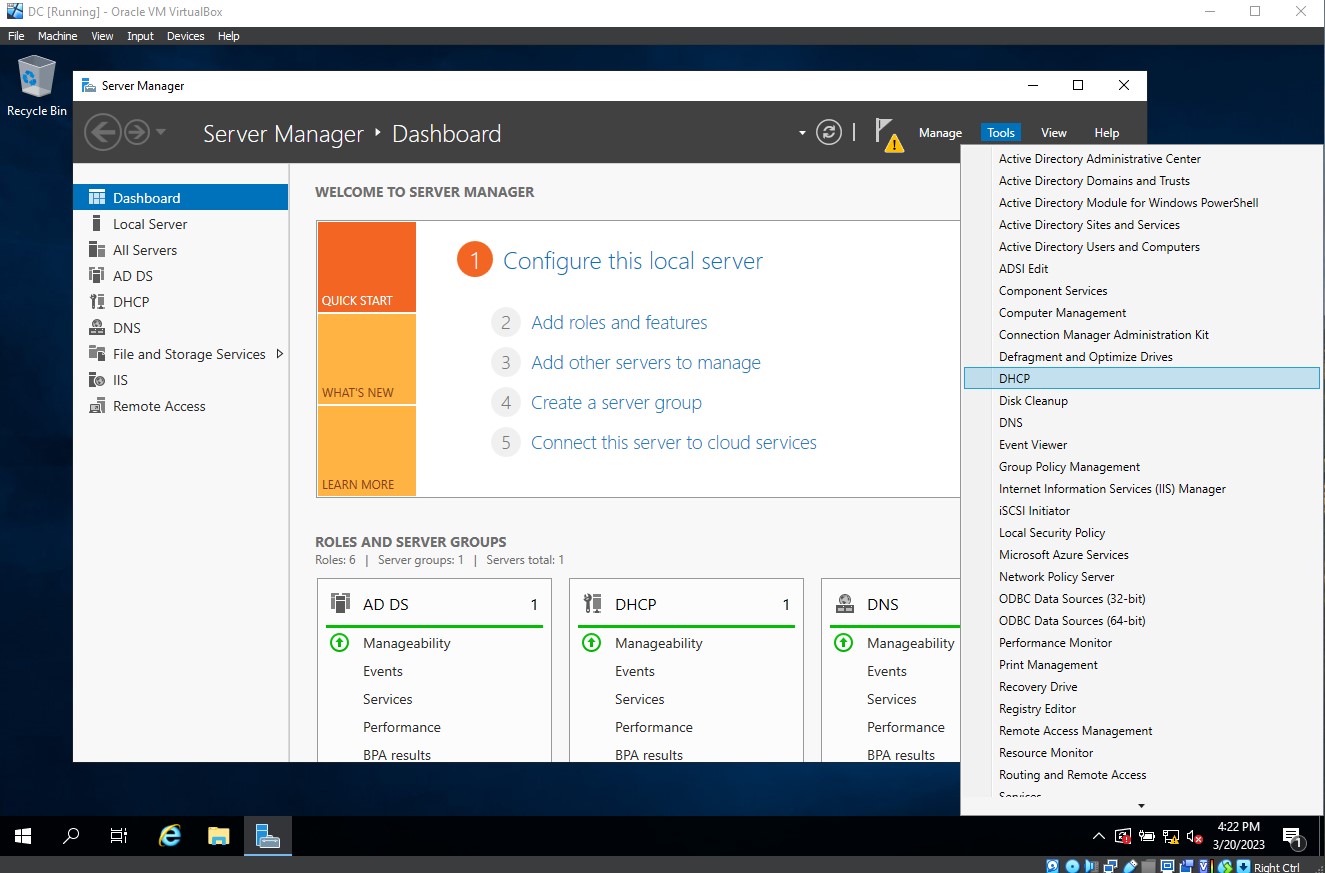This screenshot has width=1325, height=873.
Task: Open the Manage menu
Action: pyautogui.click(x=940, y=133)
